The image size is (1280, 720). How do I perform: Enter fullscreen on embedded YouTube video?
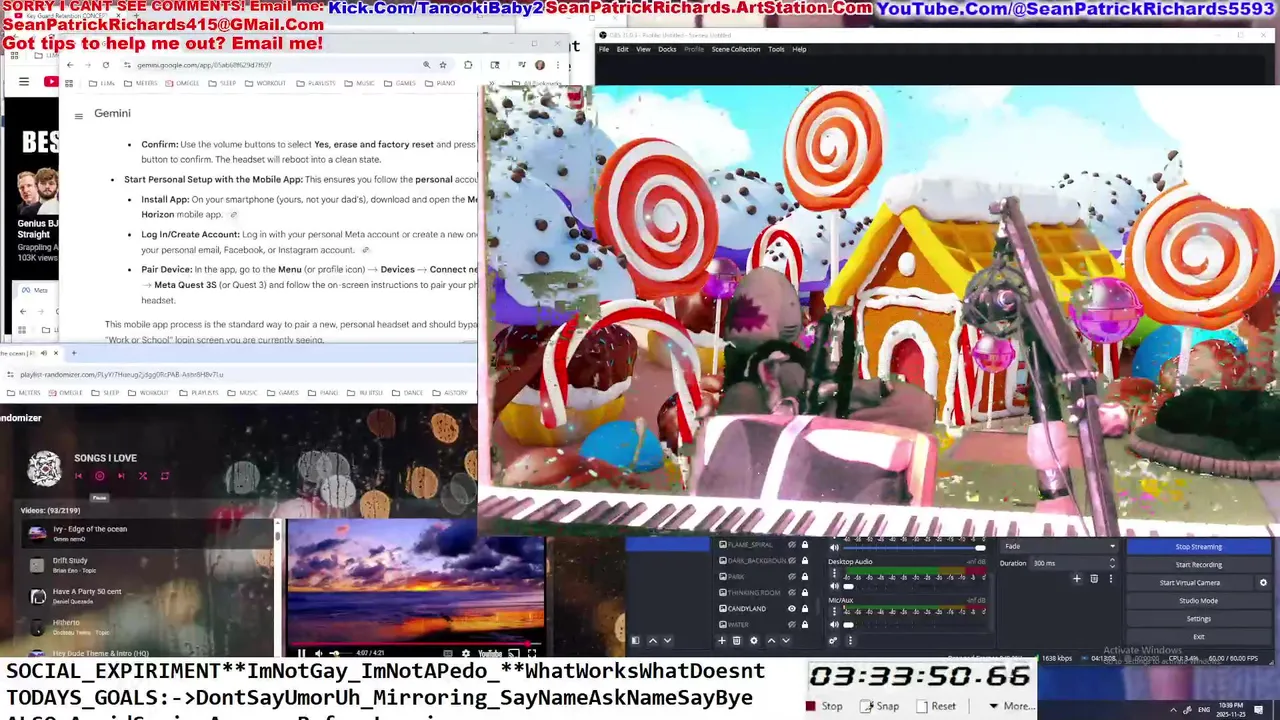coord(531,653)
